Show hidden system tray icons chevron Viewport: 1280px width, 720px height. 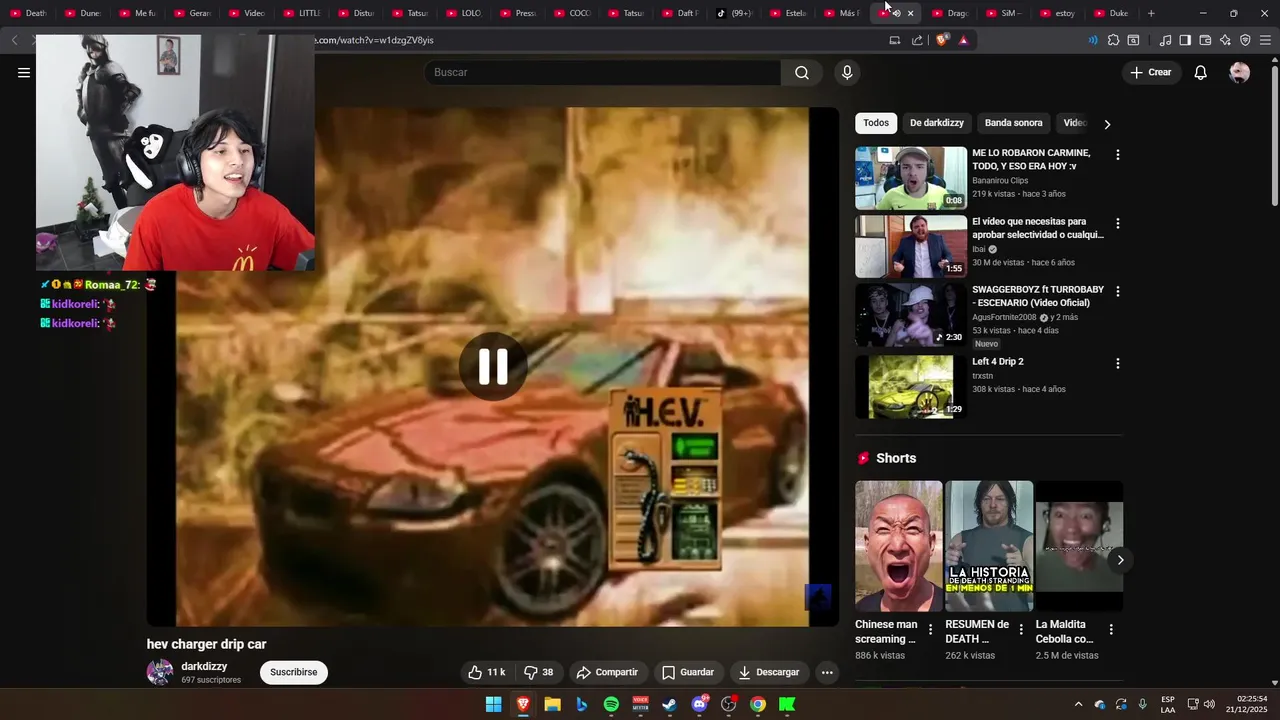tap(1078, 704)
